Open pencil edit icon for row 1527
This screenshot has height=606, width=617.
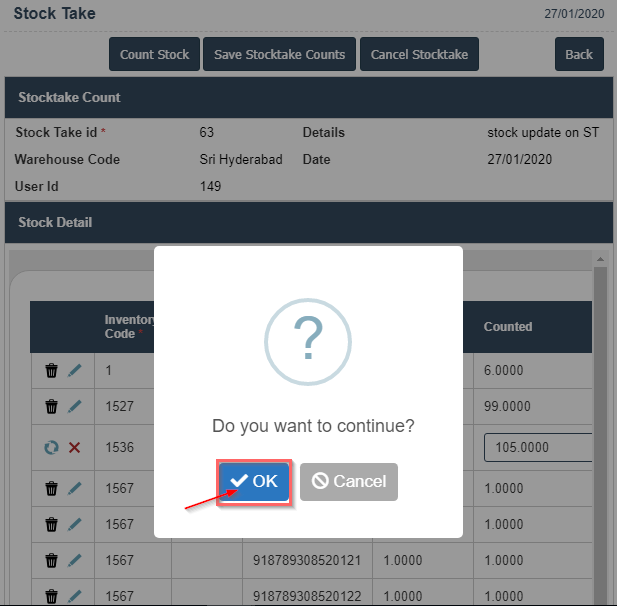[x=75, y=407]
